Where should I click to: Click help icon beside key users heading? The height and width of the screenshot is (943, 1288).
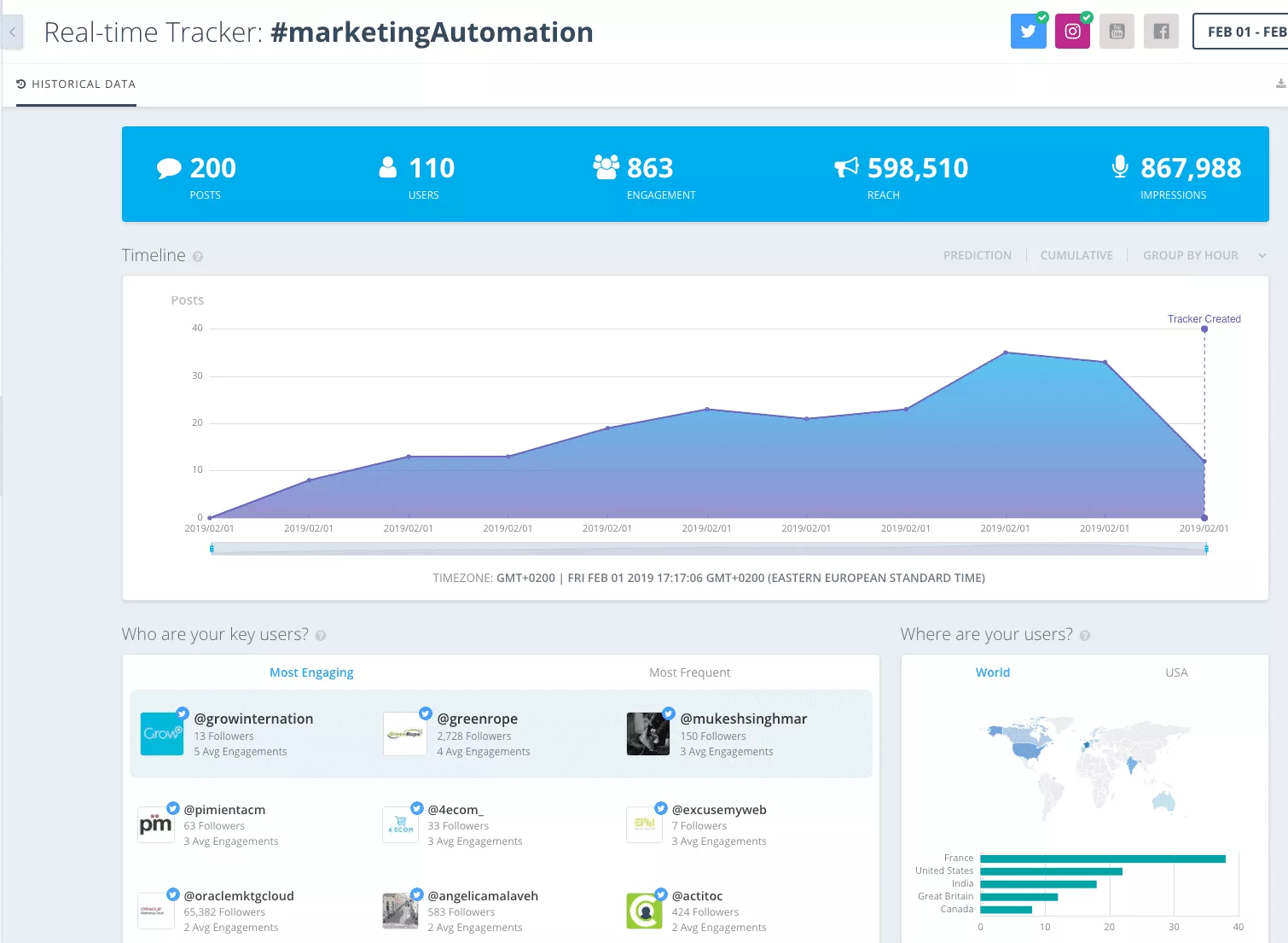[321, 636]
